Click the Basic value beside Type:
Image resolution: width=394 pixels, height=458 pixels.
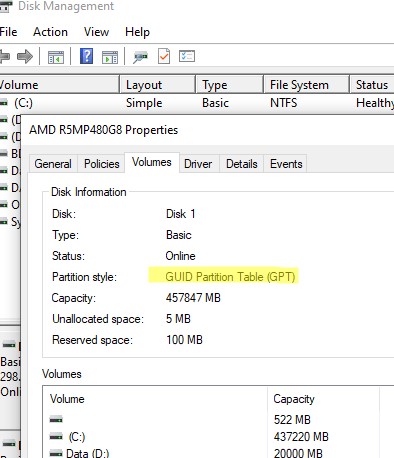[179, 235]
